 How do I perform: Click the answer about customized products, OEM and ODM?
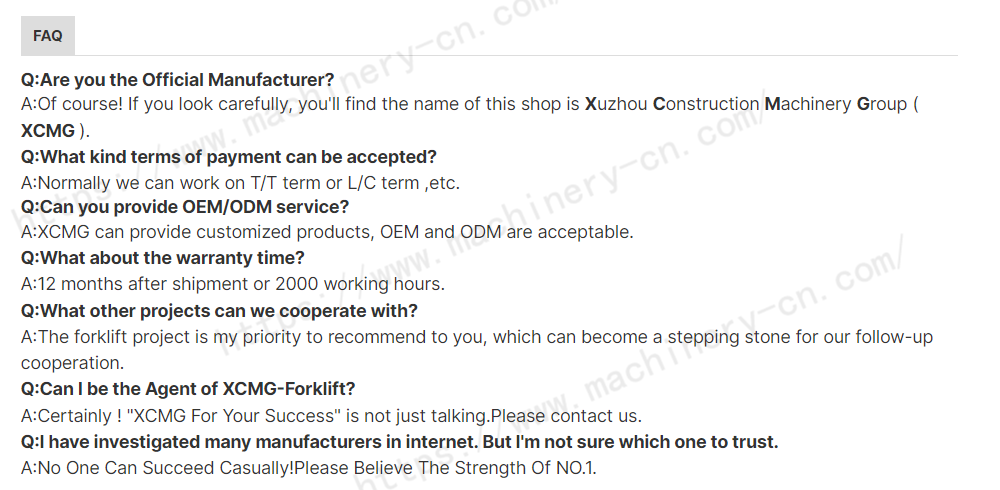coord(327,232)
